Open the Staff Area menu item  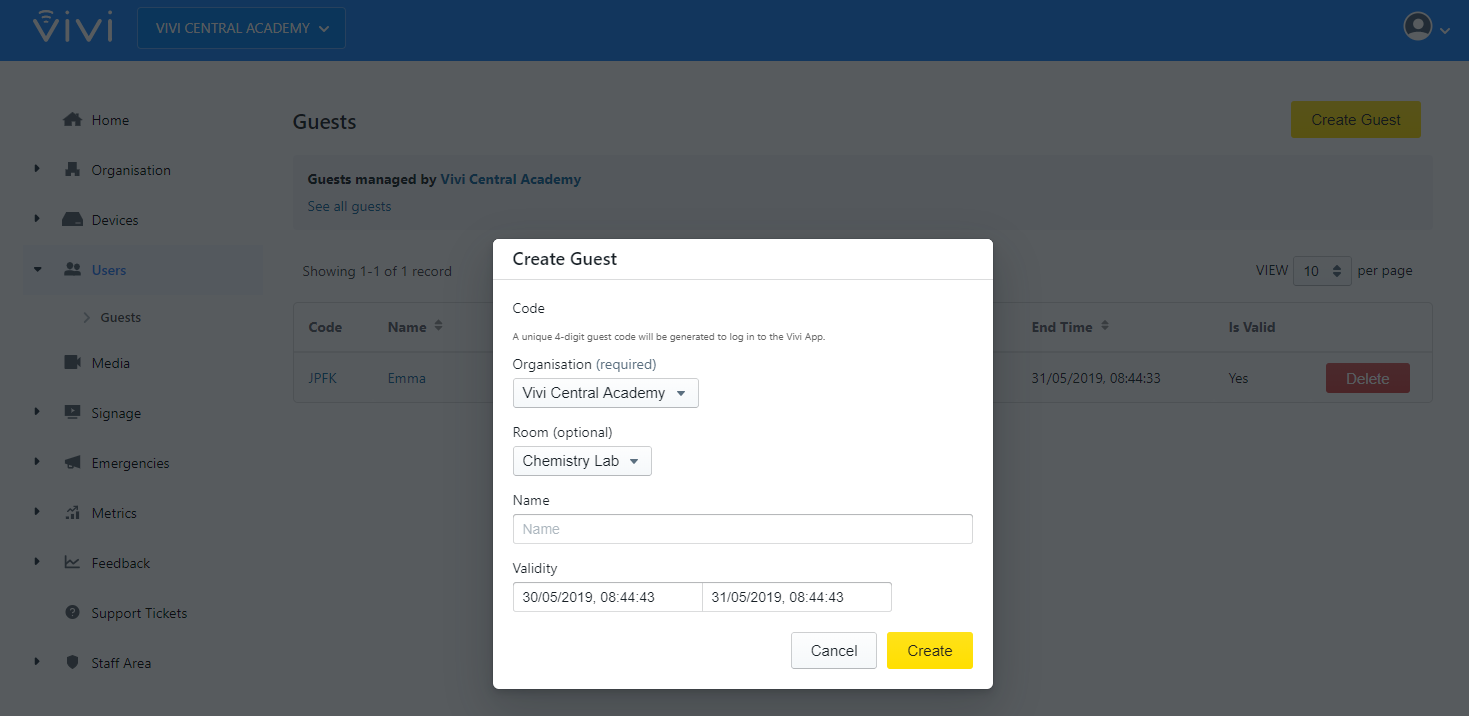coord(121,663)
